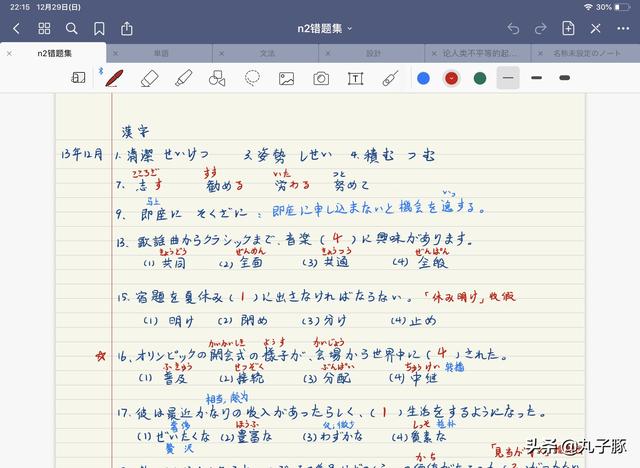
Task: Select the eraser tool
Action: 149,78
